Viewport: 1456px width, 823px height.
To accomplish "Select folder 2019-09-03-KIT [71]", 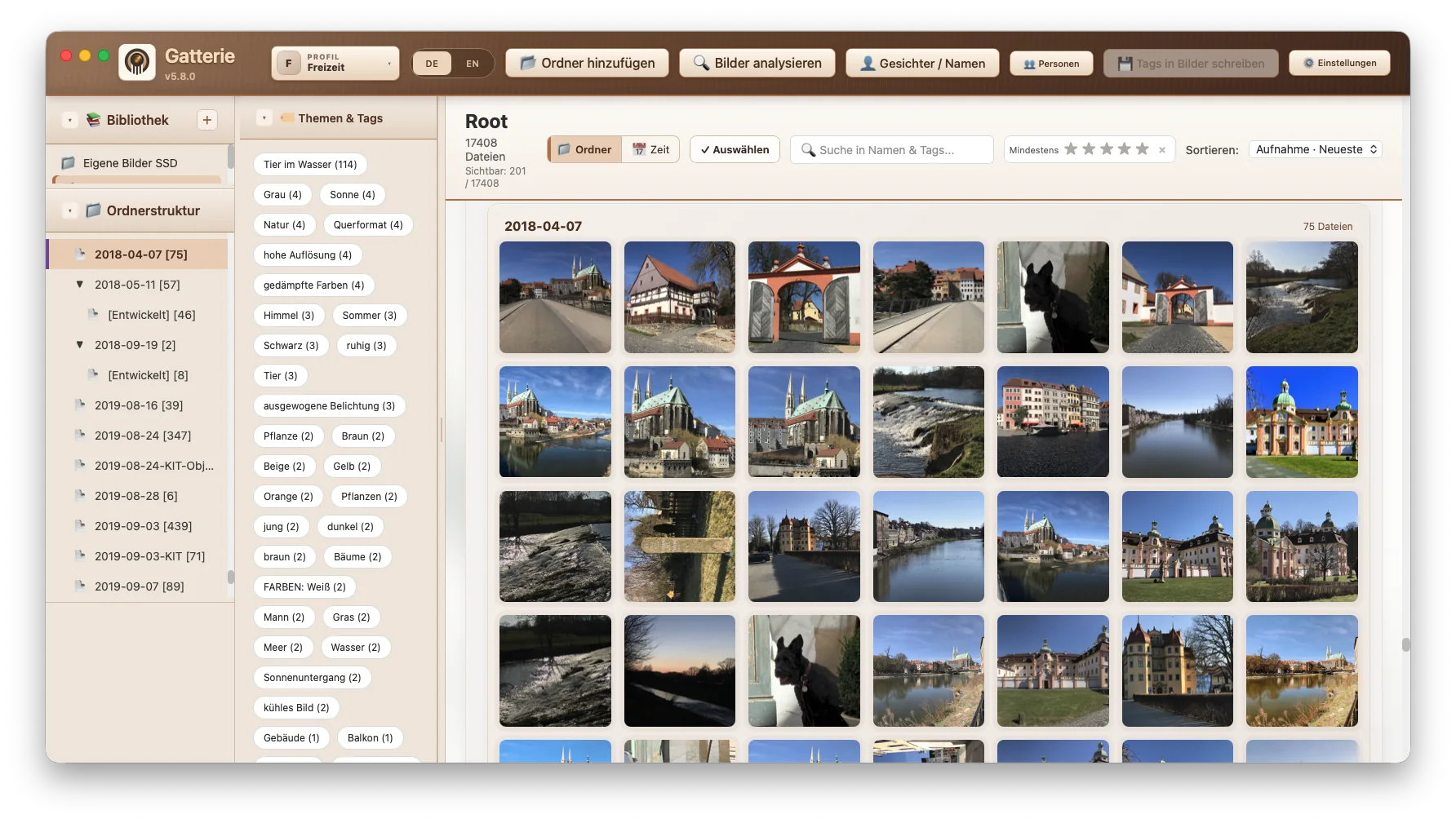I will (x=138, y=556).
